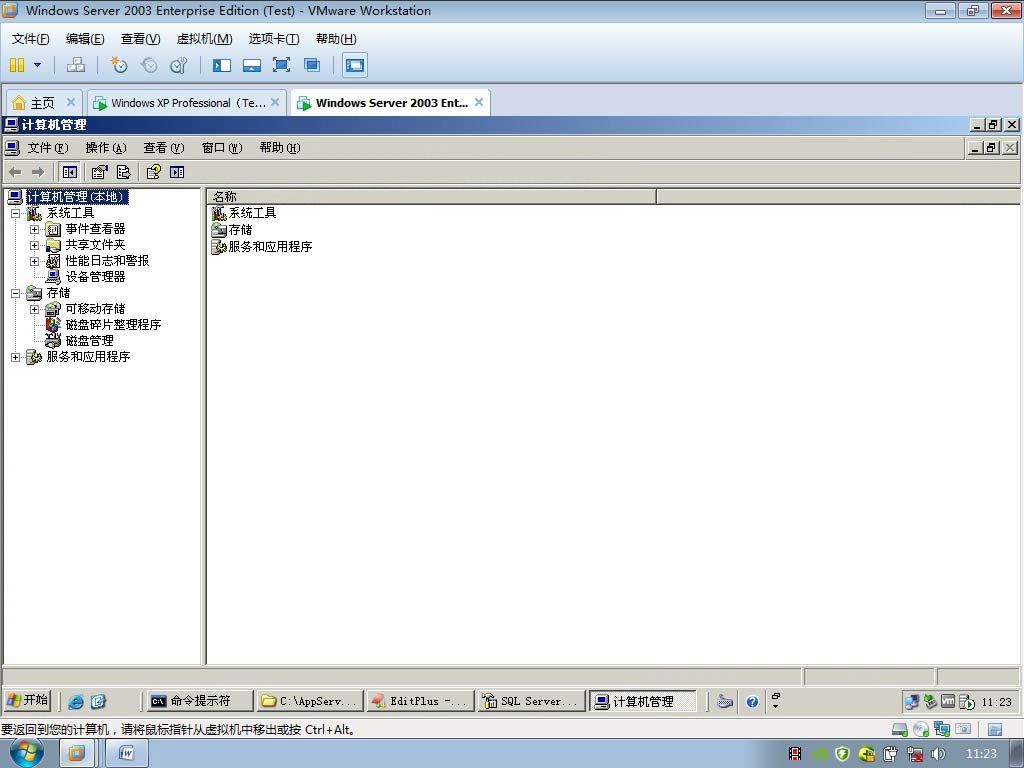The height and width of the screenshot is (768, 1024).
Task: Click the 名称 column header
Action: [x=432, y=197]
